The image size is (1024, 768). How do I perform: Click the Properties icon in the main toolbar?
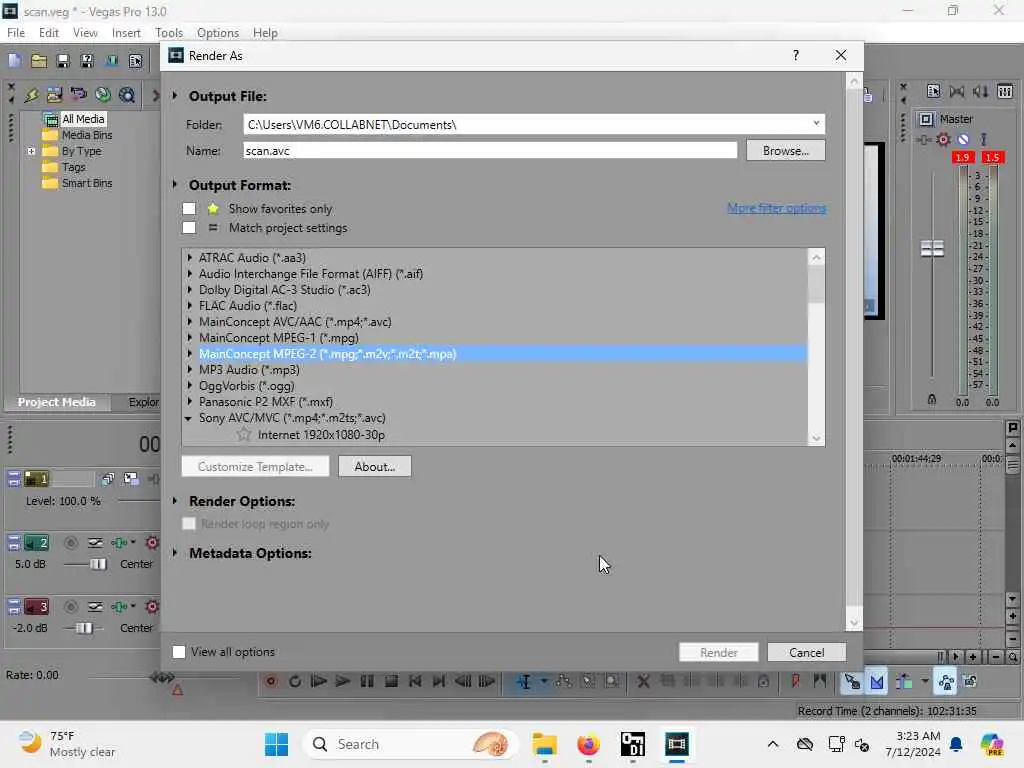[135, 61]
